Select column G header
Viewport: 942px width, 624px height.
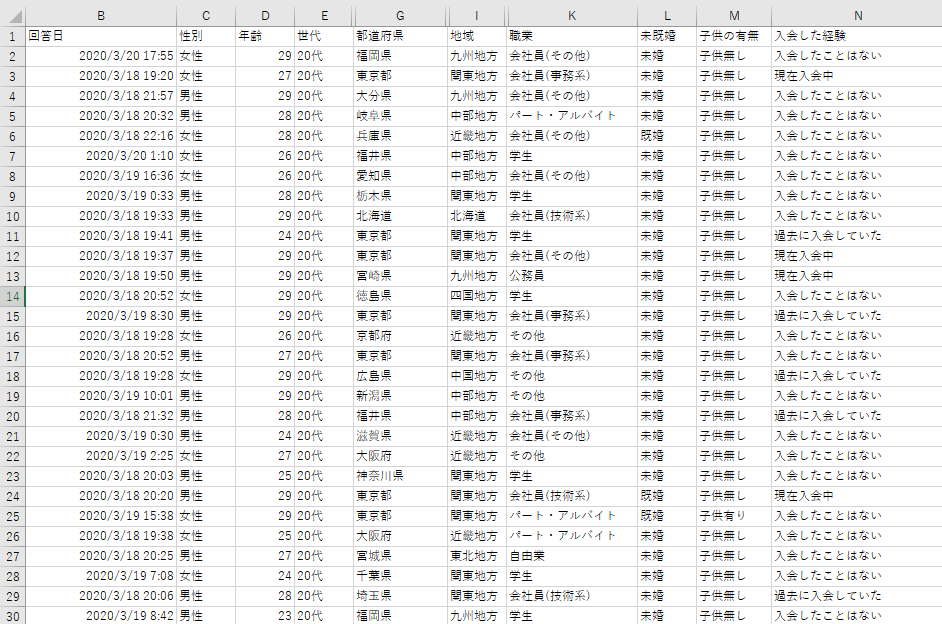click(x=400, y=15)
